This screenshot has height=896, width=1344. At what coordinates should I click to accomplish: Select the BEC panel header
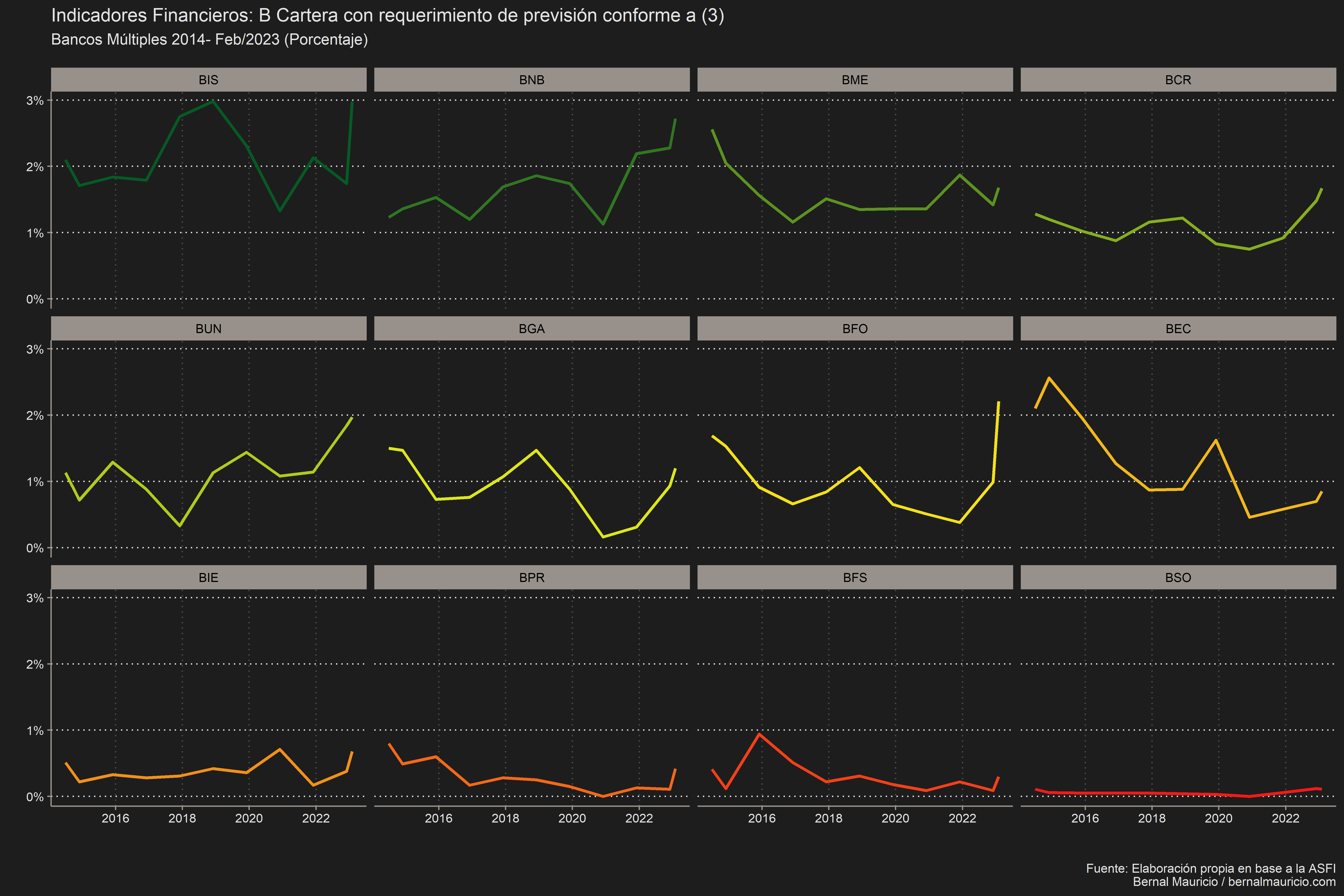coord(1178,329)
